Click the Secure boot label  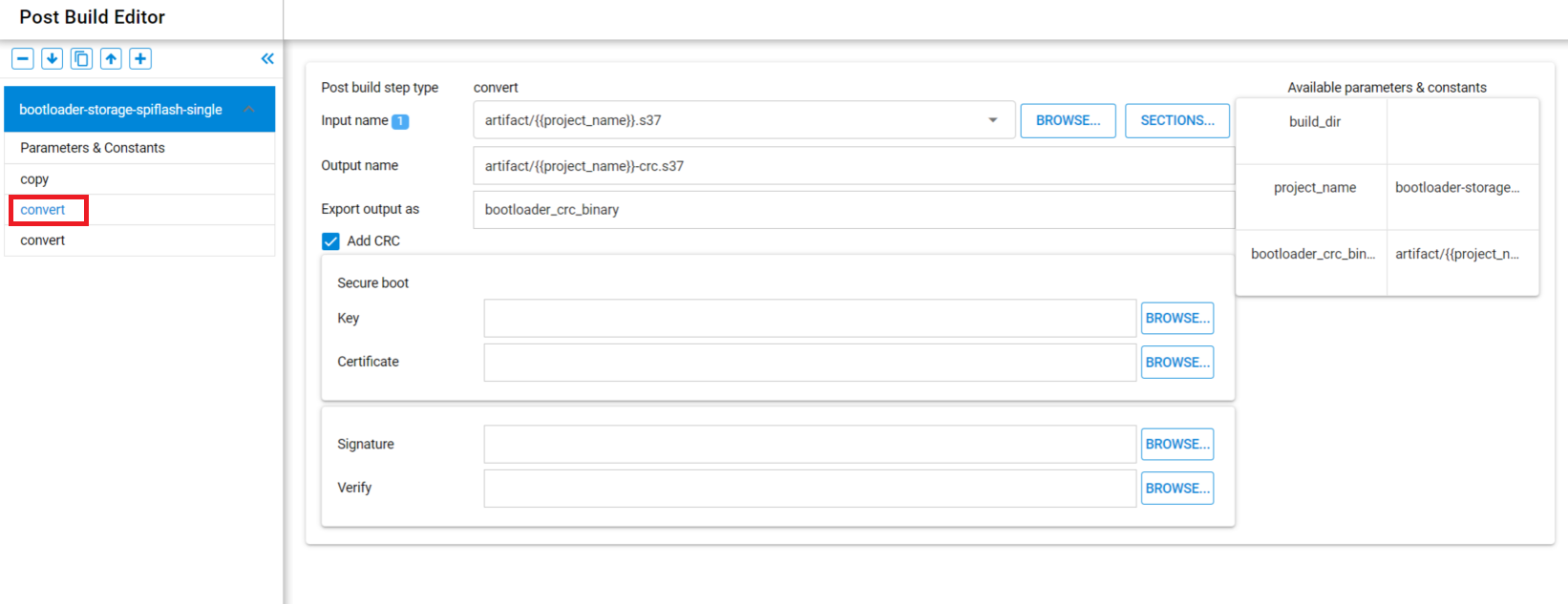pyautogui.click(x=372, y=282)
